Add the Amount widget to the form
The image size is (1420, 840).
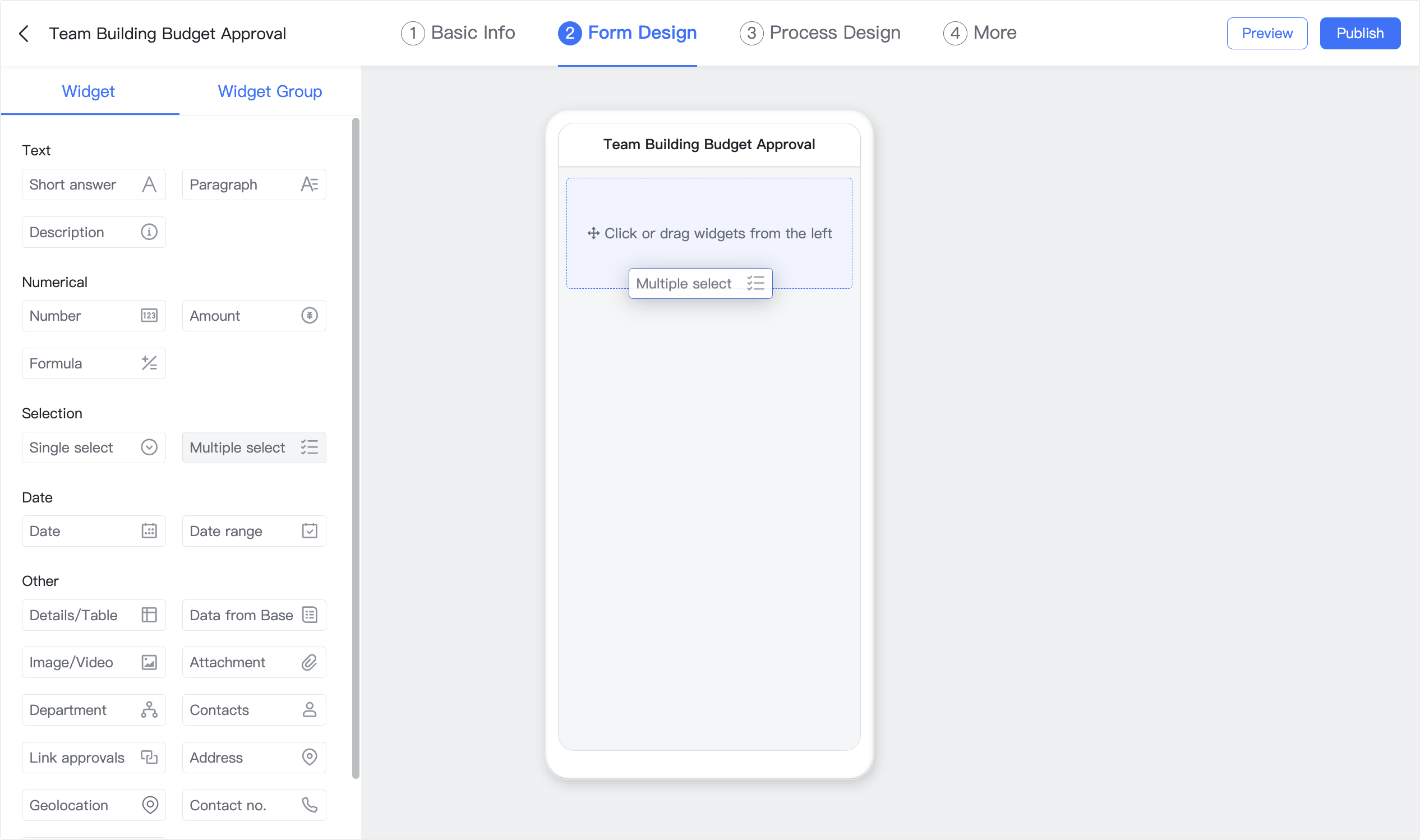(253, 315)
